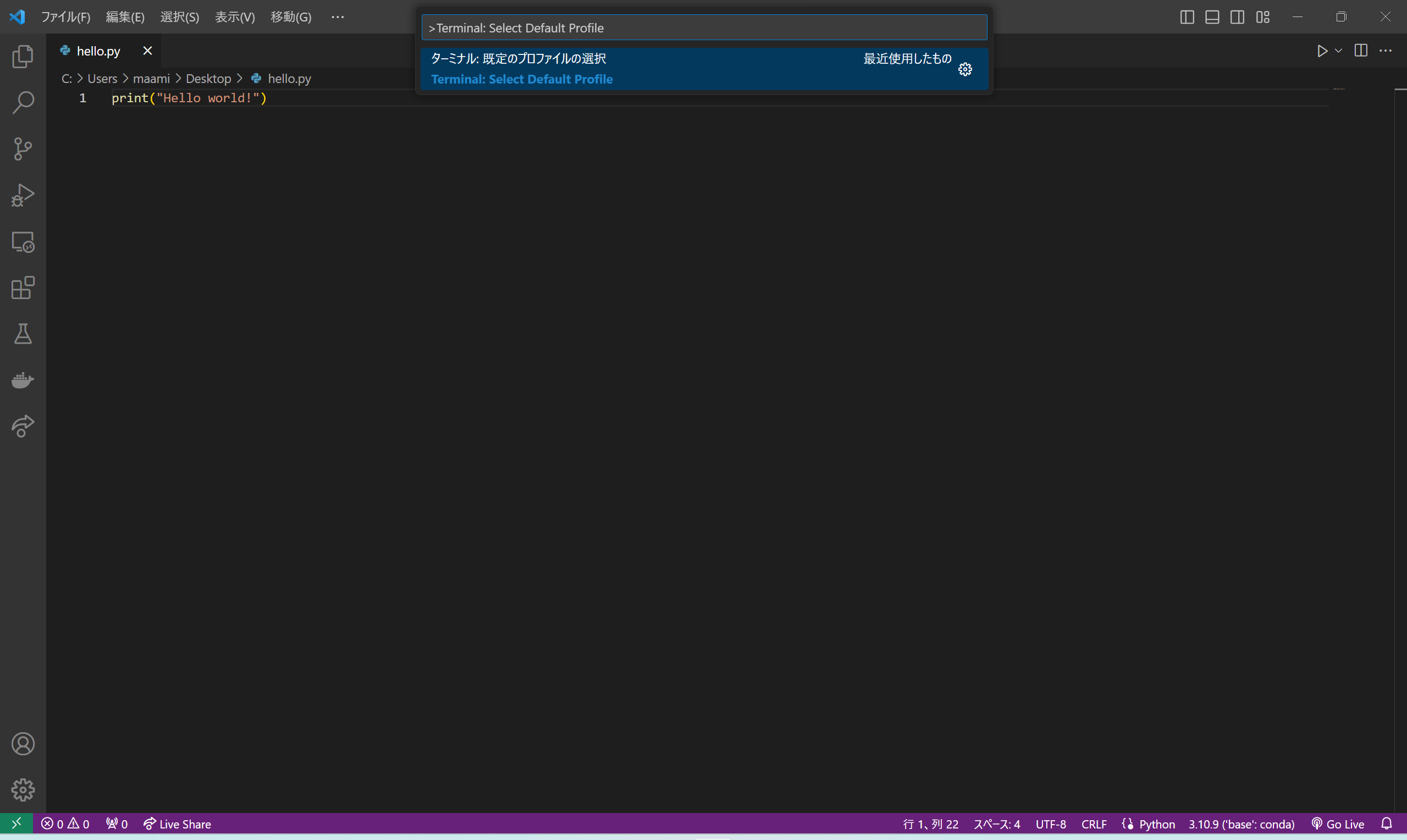This screenshot has height=840, width=1407.
Task: Toggle the bottom panel visibility
Action: [x=1211, y=17]
